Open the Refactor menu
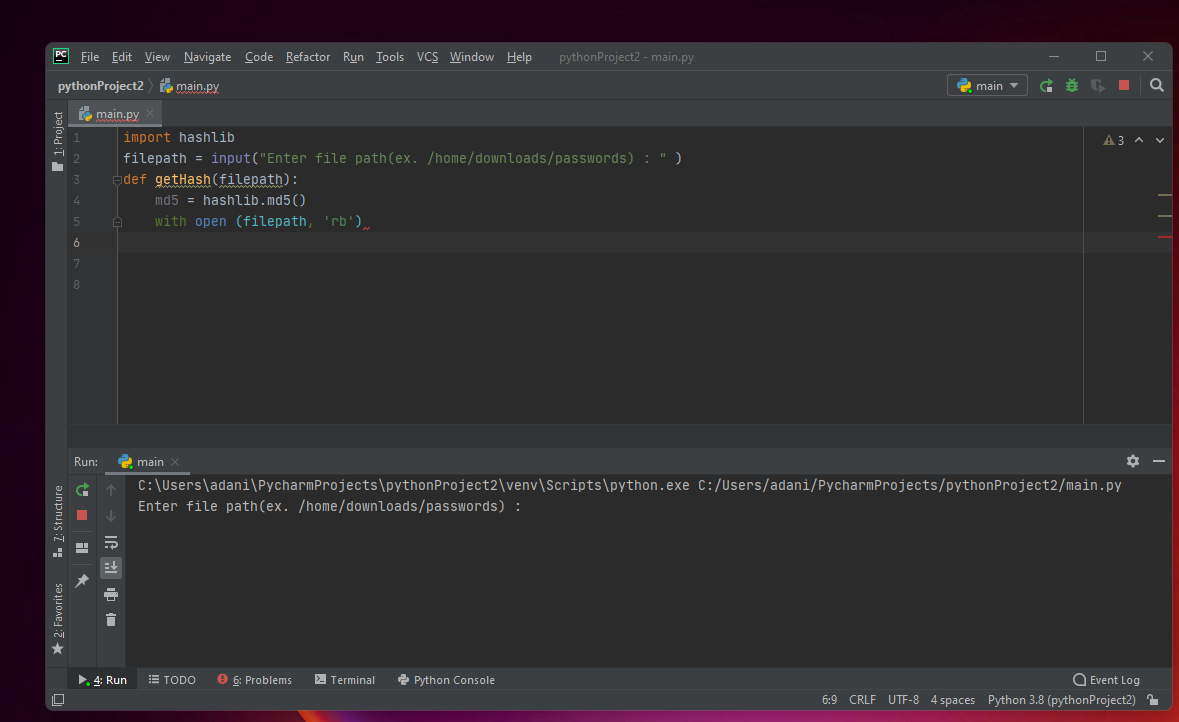This screenshot has width=1179, height=722. (308, 57)
